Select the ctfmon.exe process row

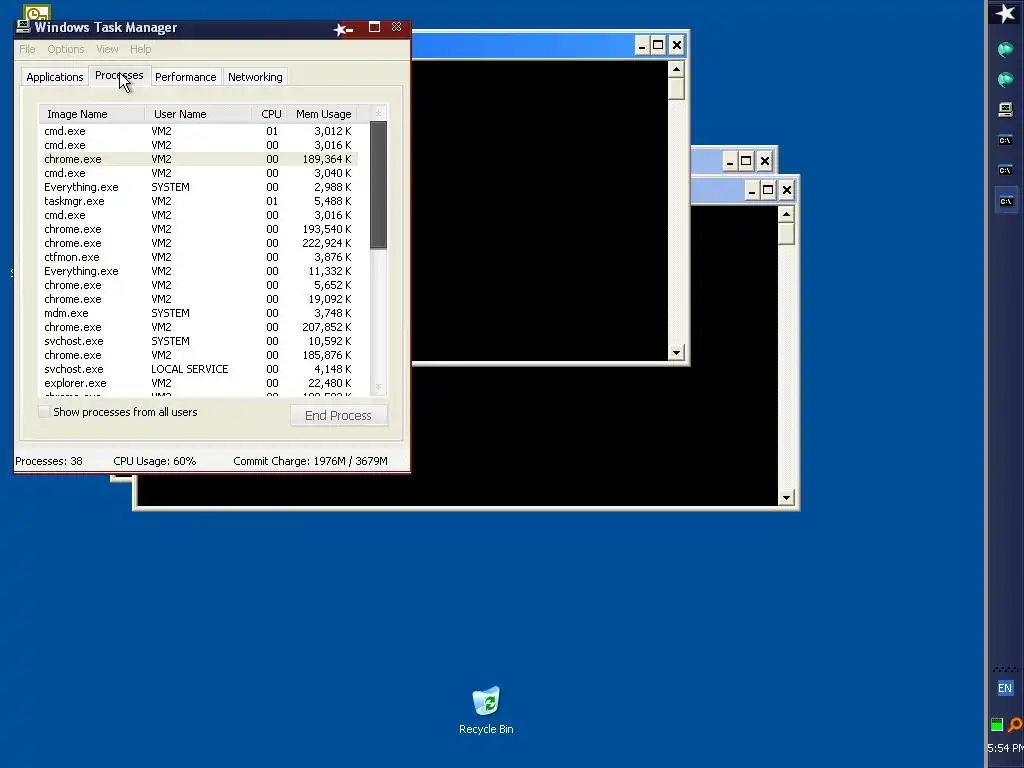pos(199,257)
